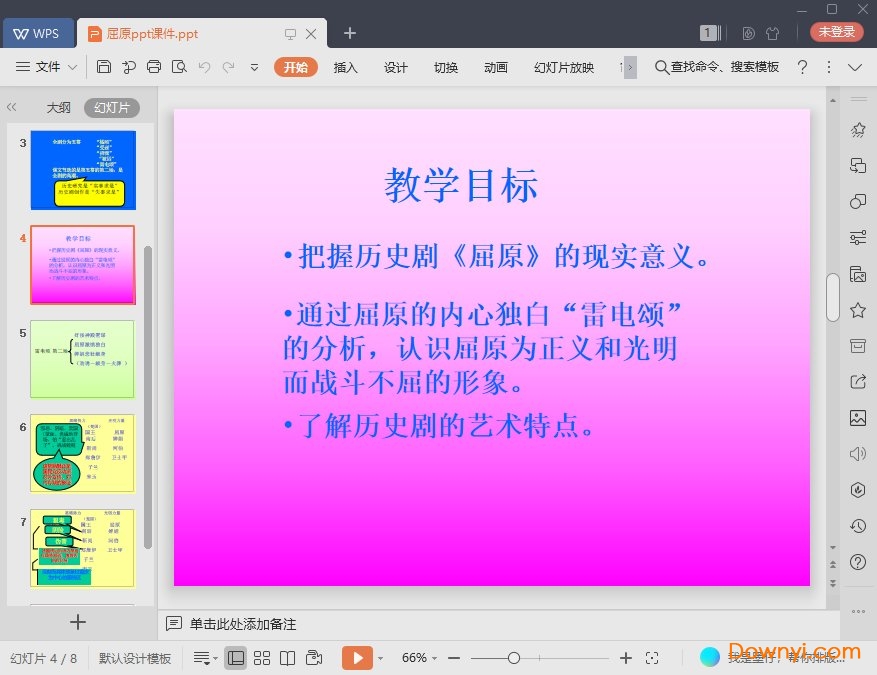The width and height of the screenshot is (877, 675).
Task: Click the zoom slider handle
Action: tap(514, 658)
